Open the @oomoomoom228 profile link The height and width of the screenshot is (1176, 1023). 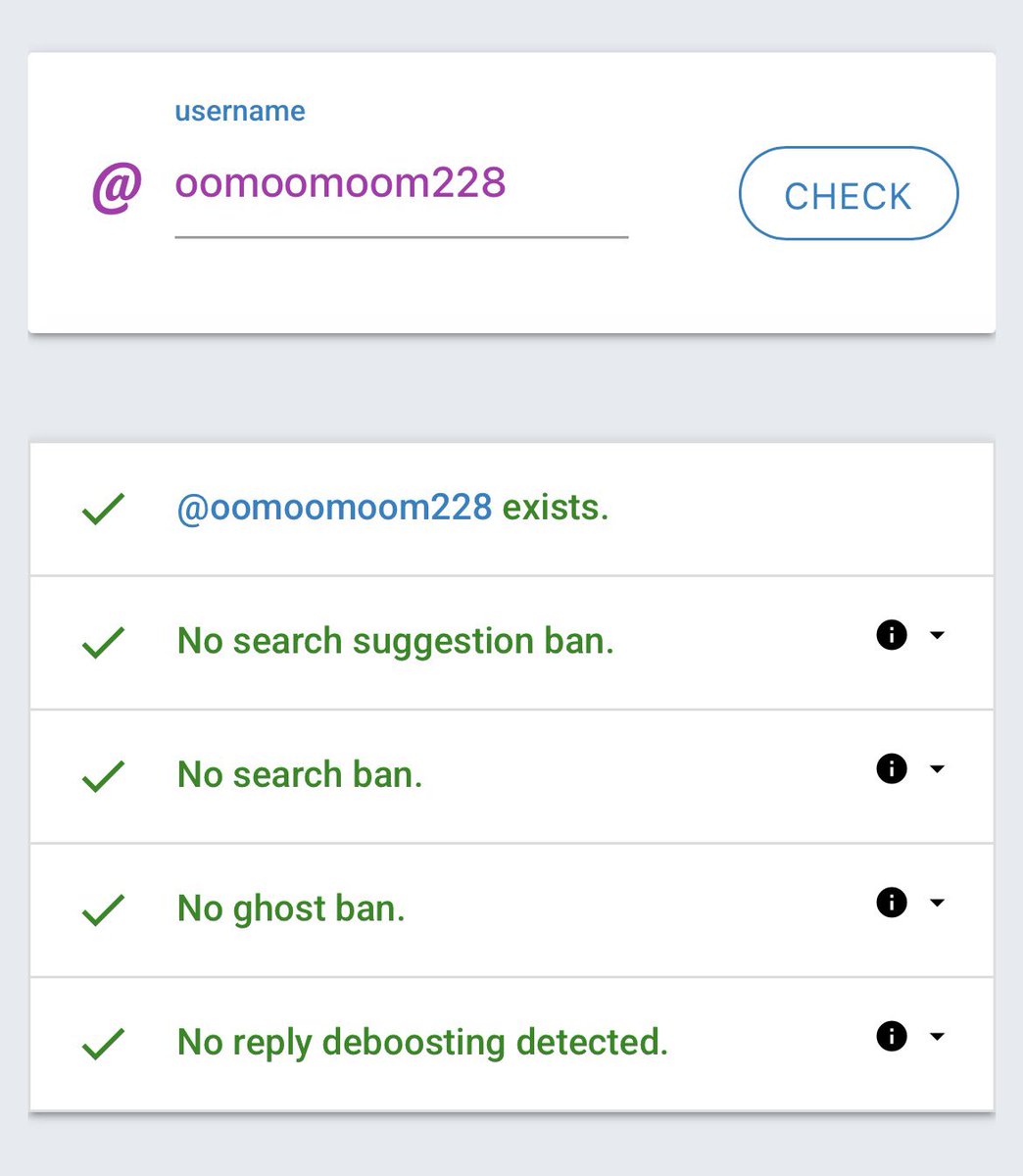click(x=334, y=508)
